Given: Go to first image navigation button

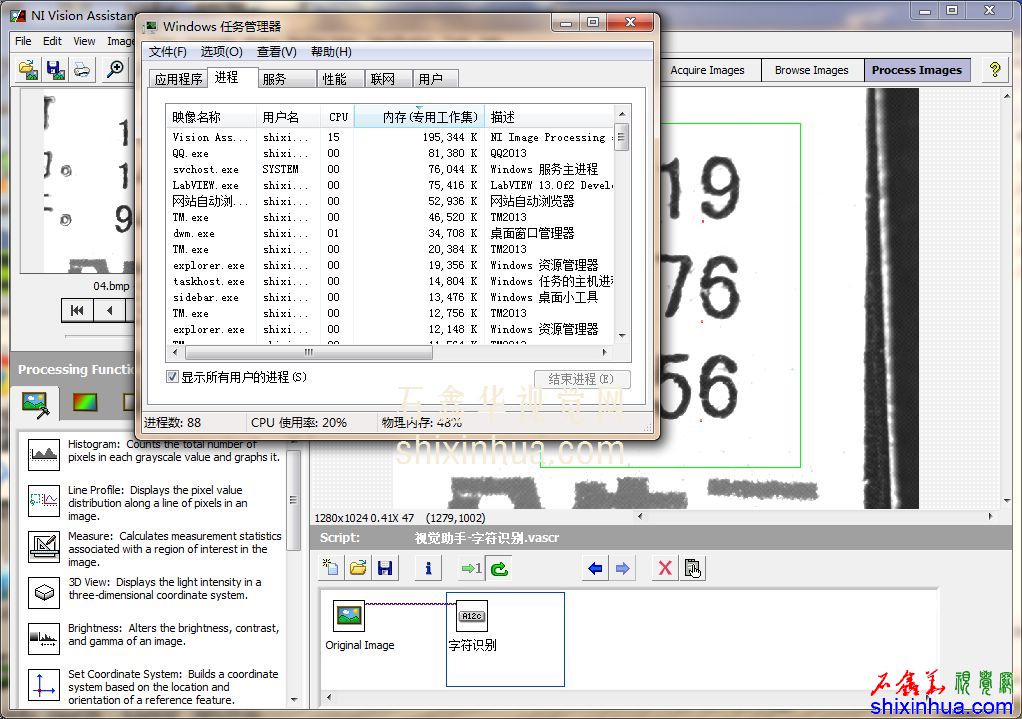Looking at the screenshot, I should tap(77, 311).
